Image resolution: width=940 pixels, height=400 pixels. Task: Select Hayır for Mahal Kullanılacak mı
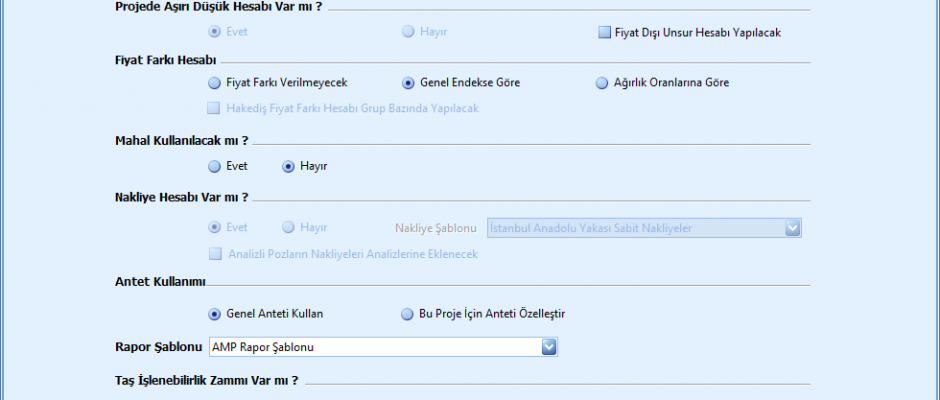click(x=289, y=166)
